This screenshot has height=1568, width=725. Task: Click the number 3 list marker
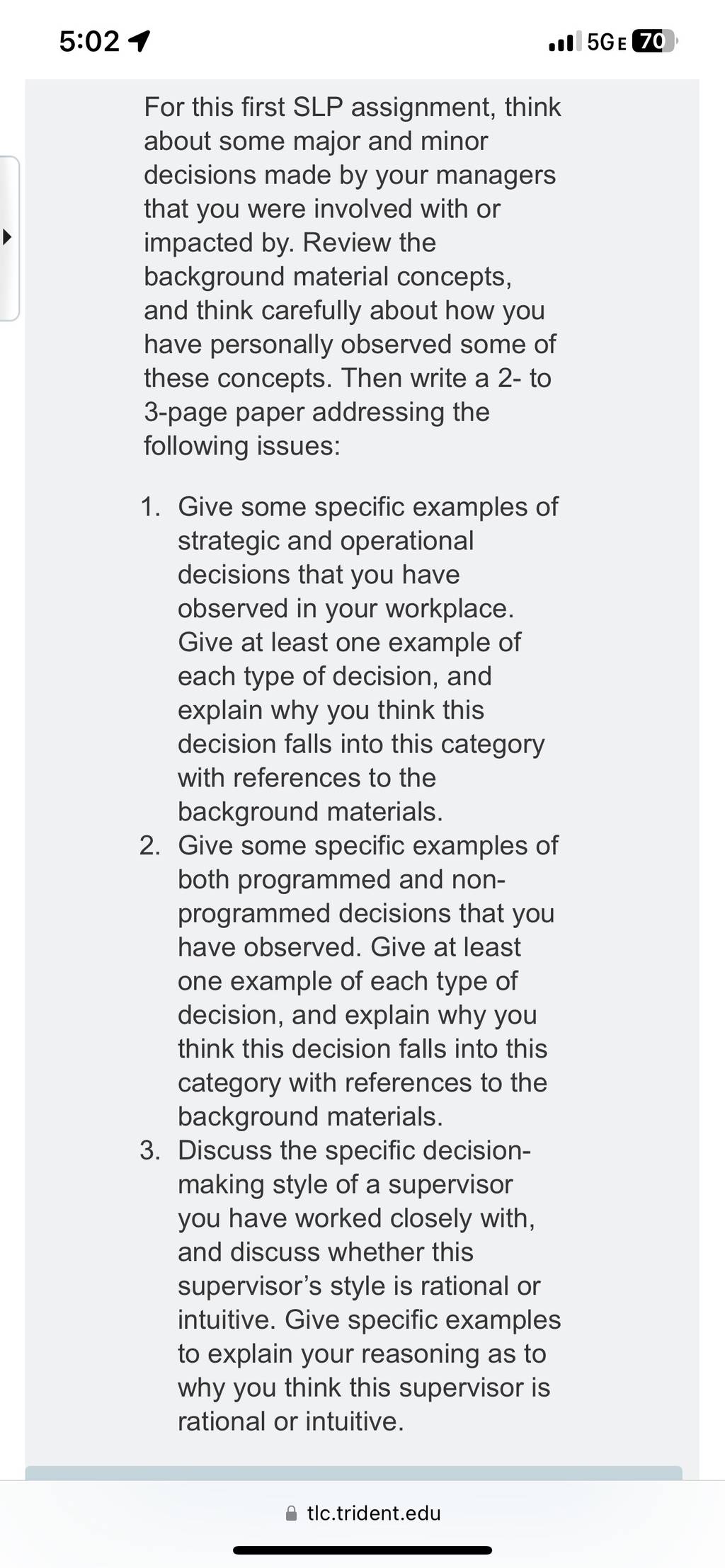(x=150, y=1150)
